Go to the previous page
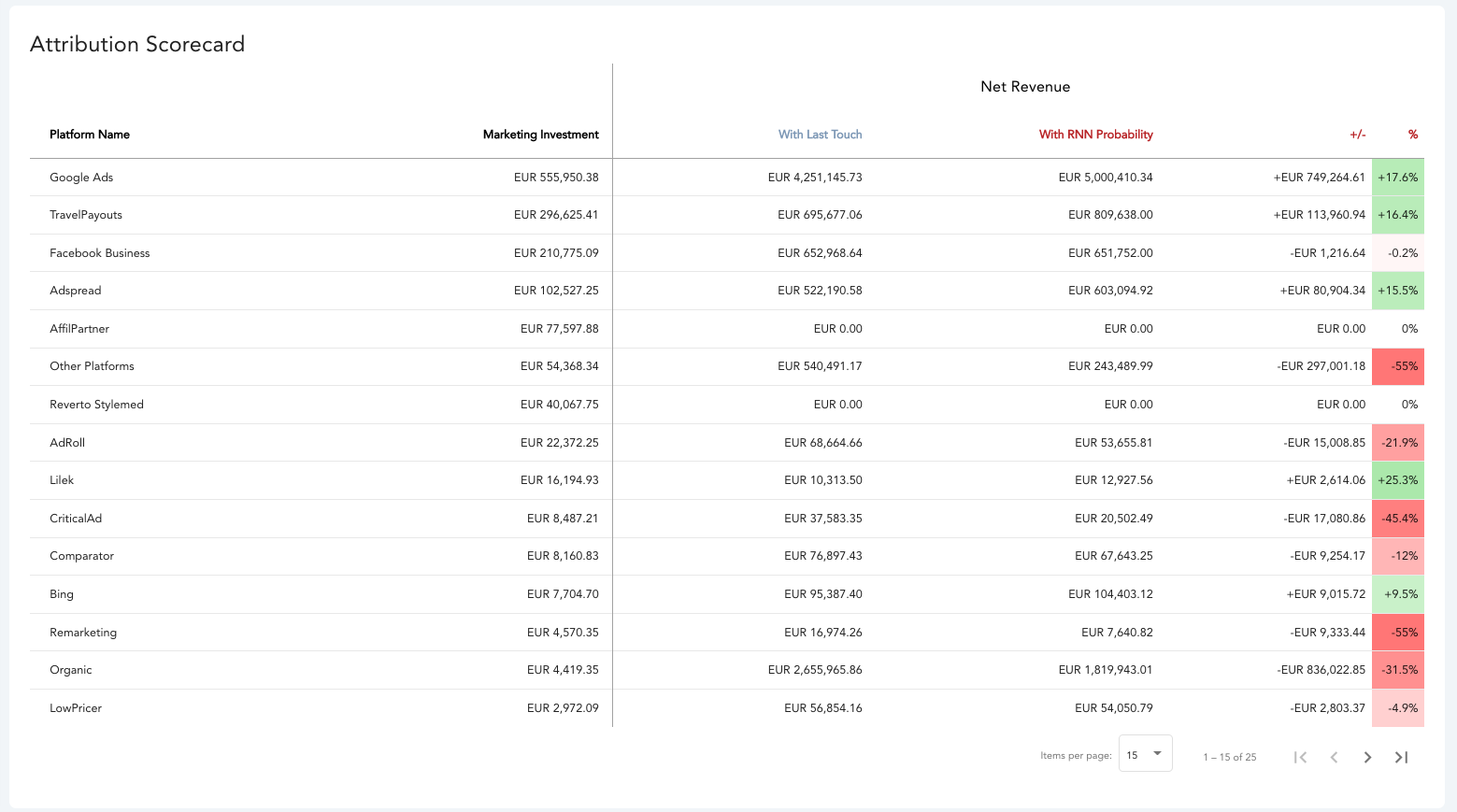 [x=1334, y=757]
